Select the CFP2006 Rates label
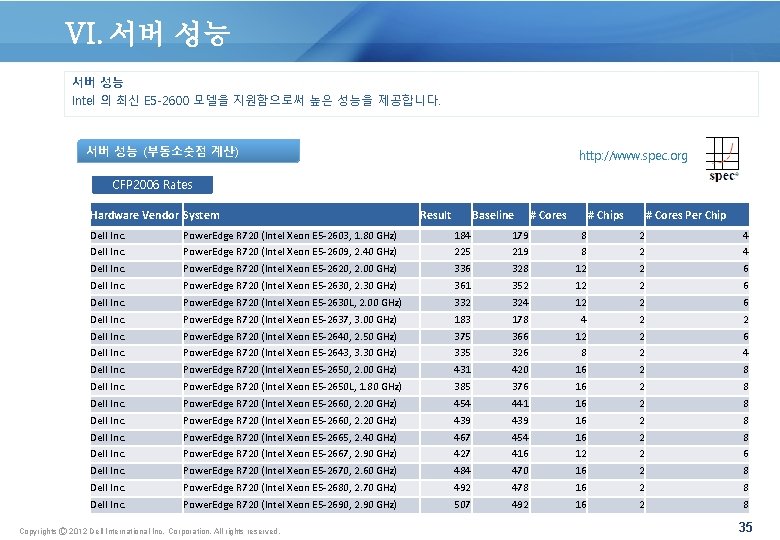Viewport: 780px width, 540px height. click(x=152, y=184)
